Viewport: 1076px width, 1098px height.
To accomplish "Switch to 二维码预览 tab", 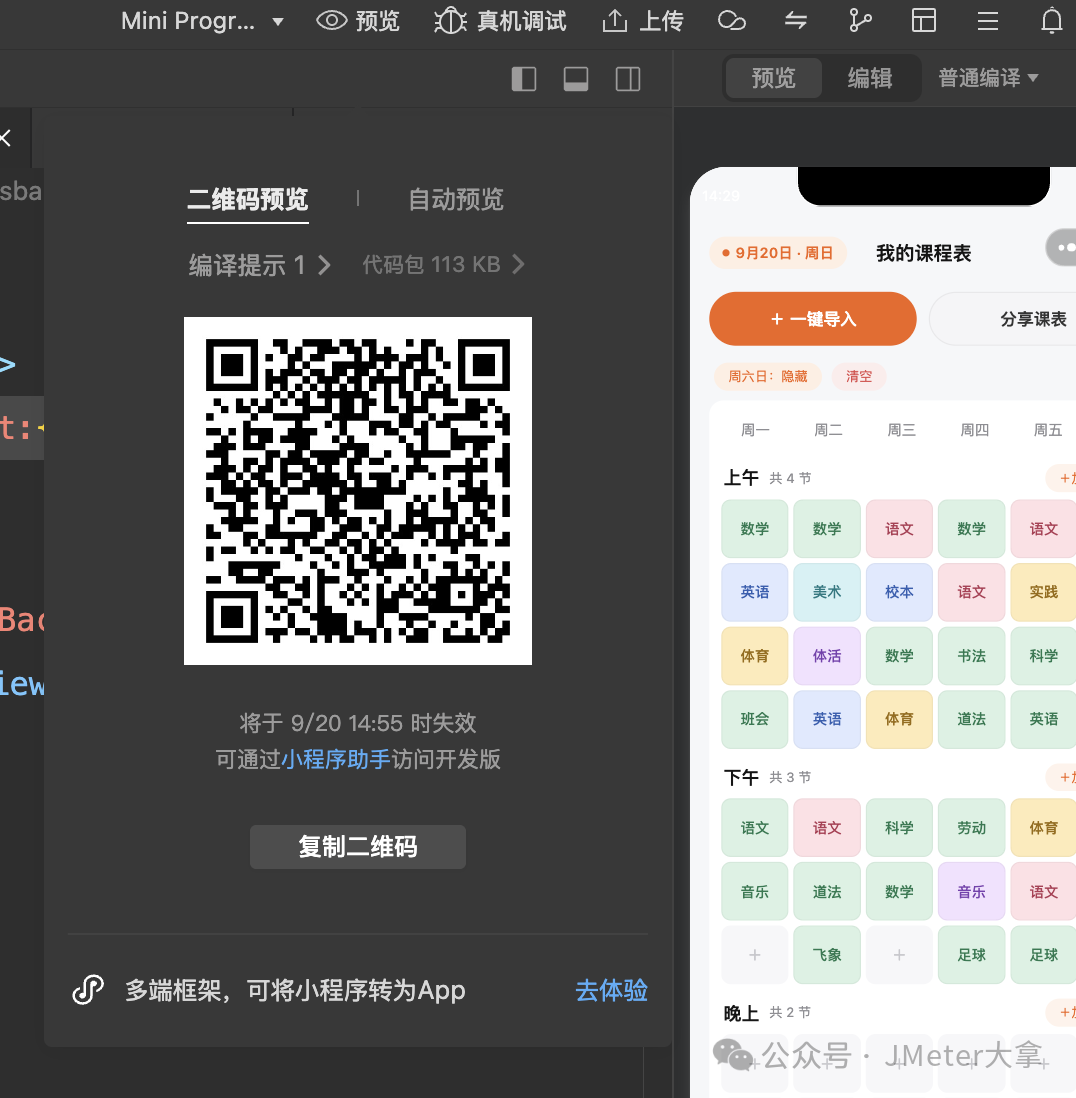I will pos(248,200).
